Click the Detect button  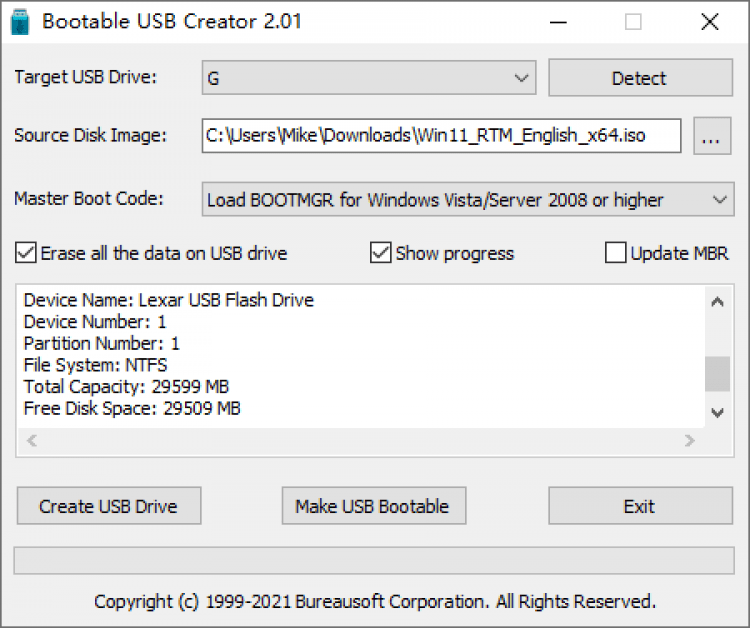coord(639,78)
